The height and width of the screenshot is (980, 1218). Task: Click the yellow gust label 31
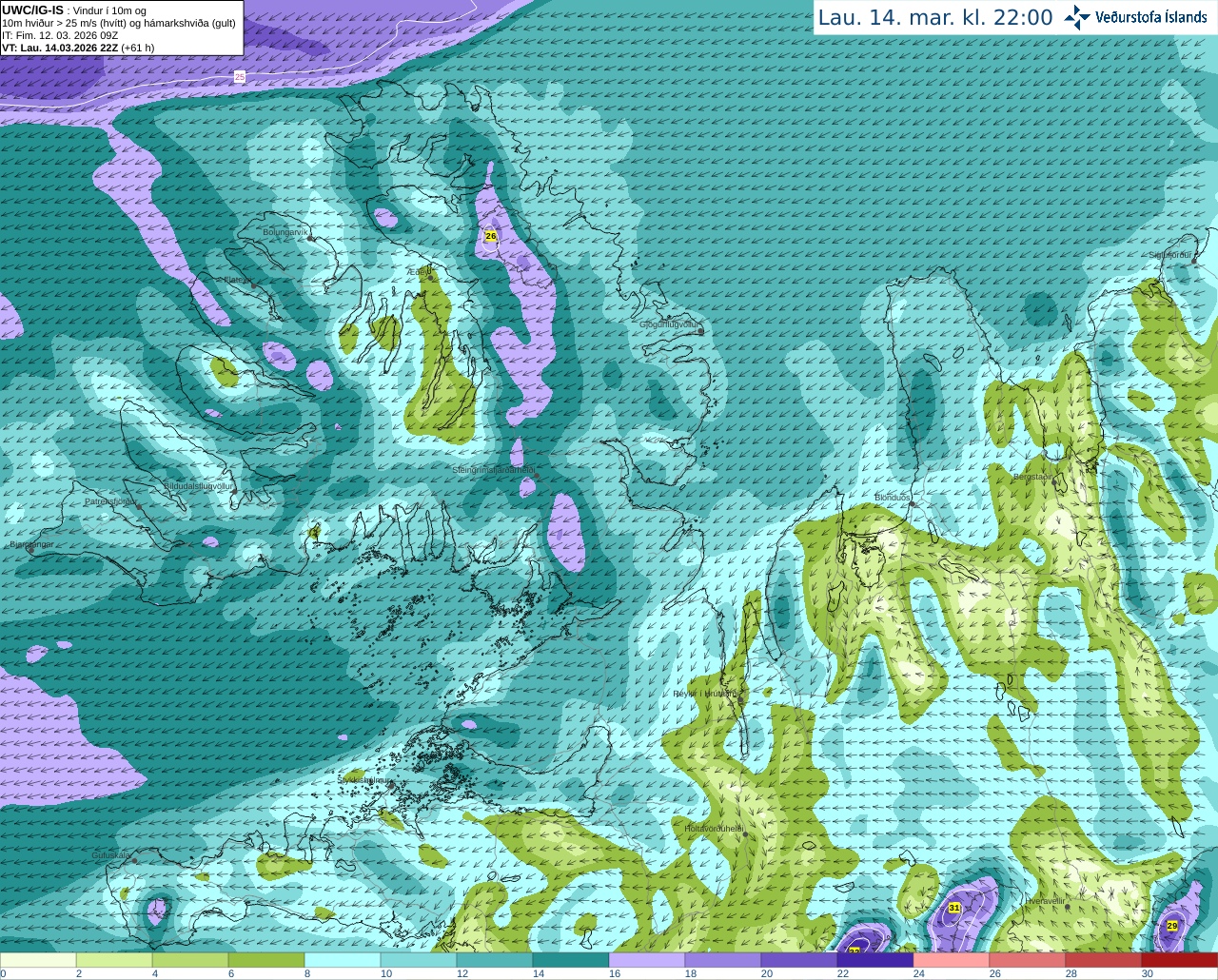[954, 909]
